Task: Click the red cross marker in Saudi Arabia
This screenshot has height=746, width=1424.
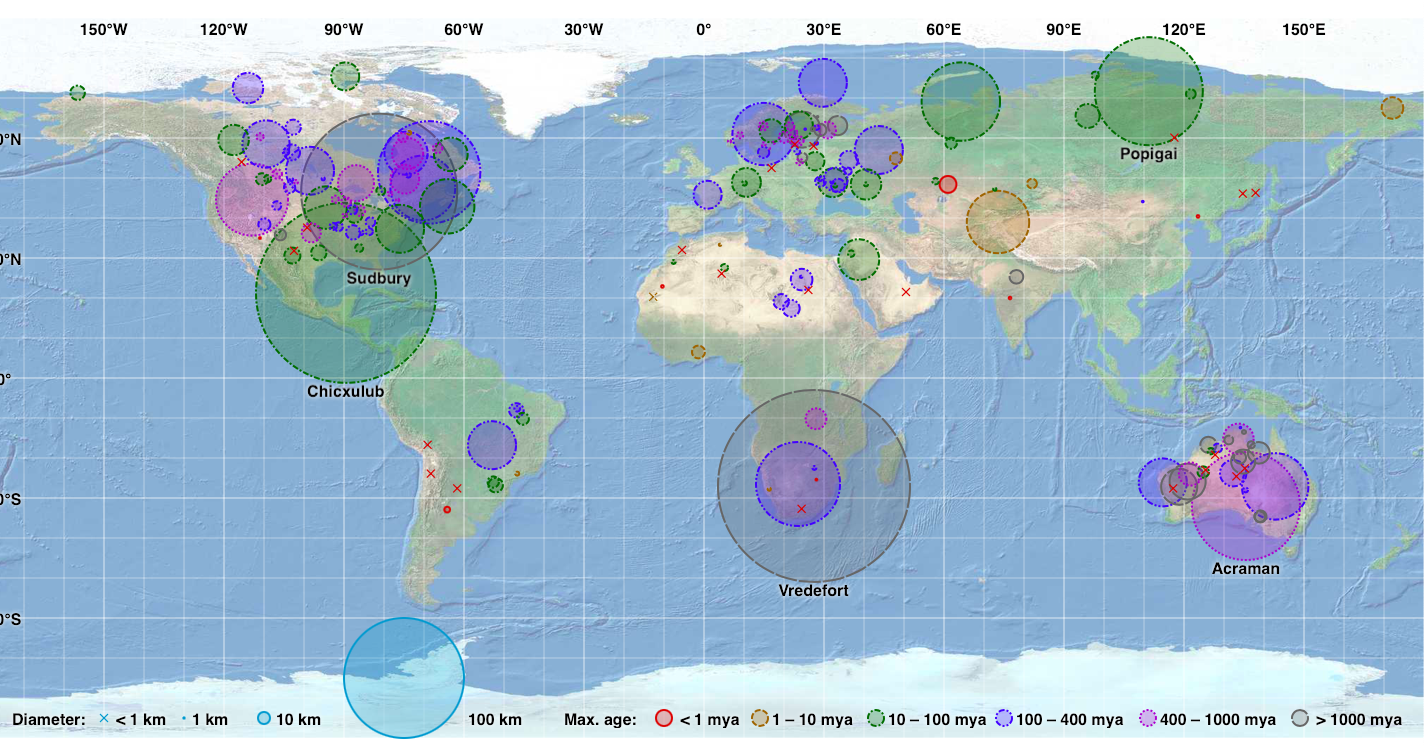Action: [905, 292]
